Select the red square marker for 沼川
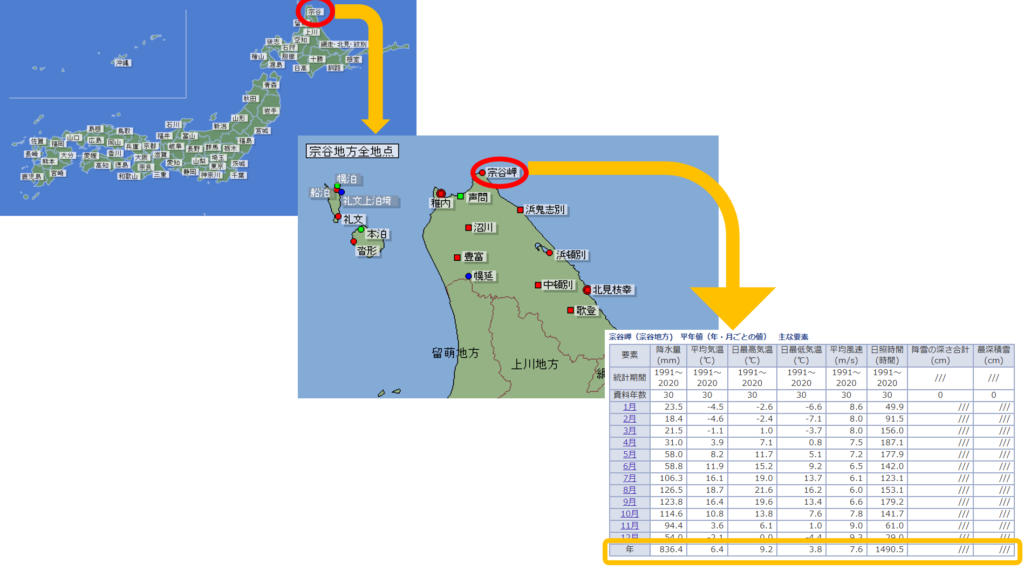 [466, 227]
